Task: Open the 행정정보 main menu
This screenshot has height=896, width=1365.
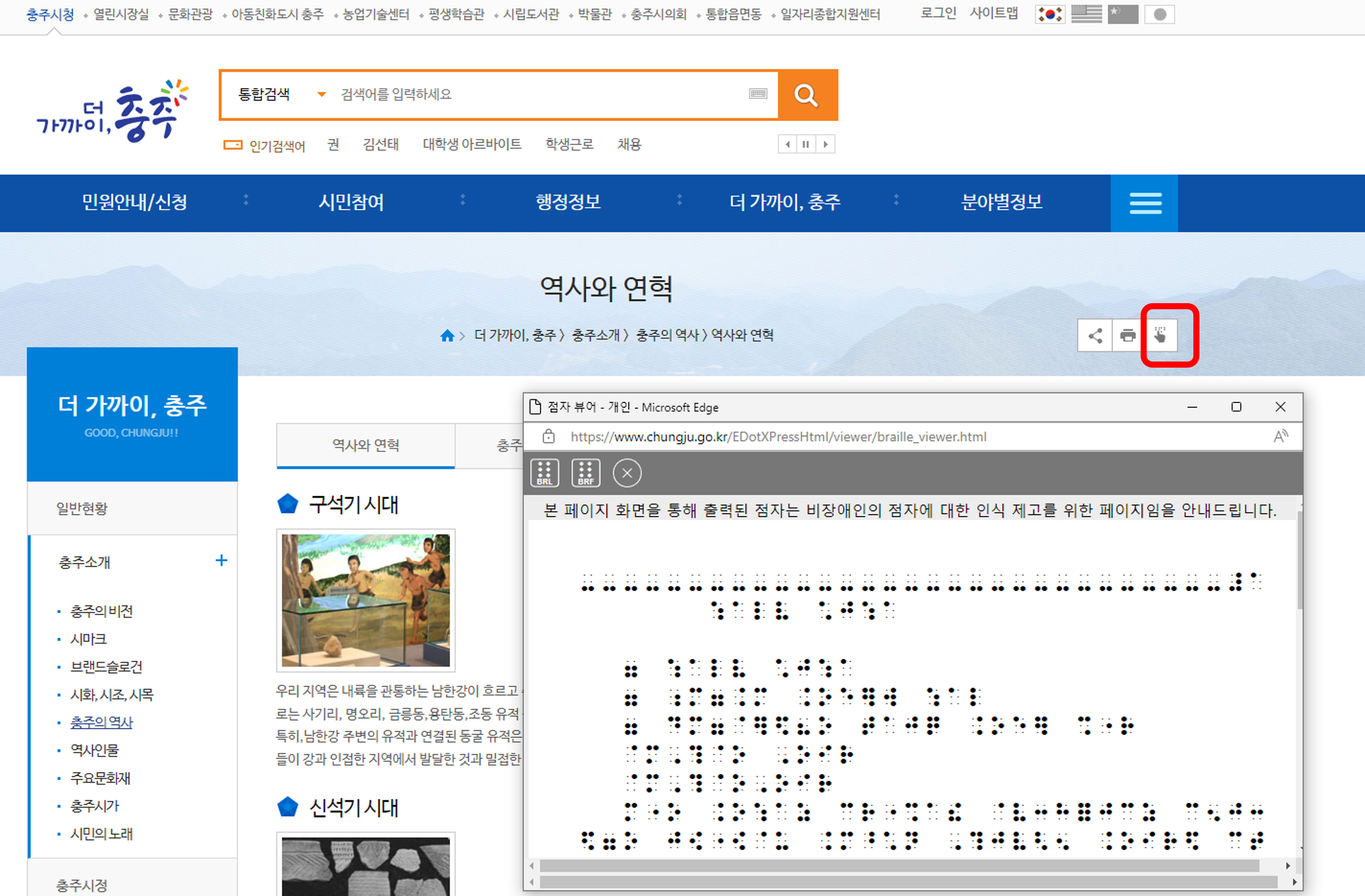Action: 568,203
